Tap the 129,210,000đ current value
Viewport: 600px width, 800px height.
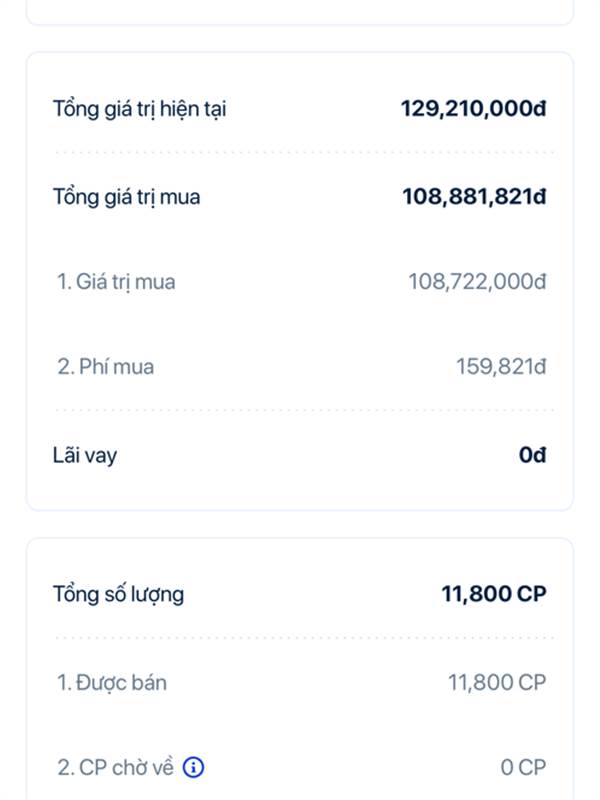pos(473,108)
